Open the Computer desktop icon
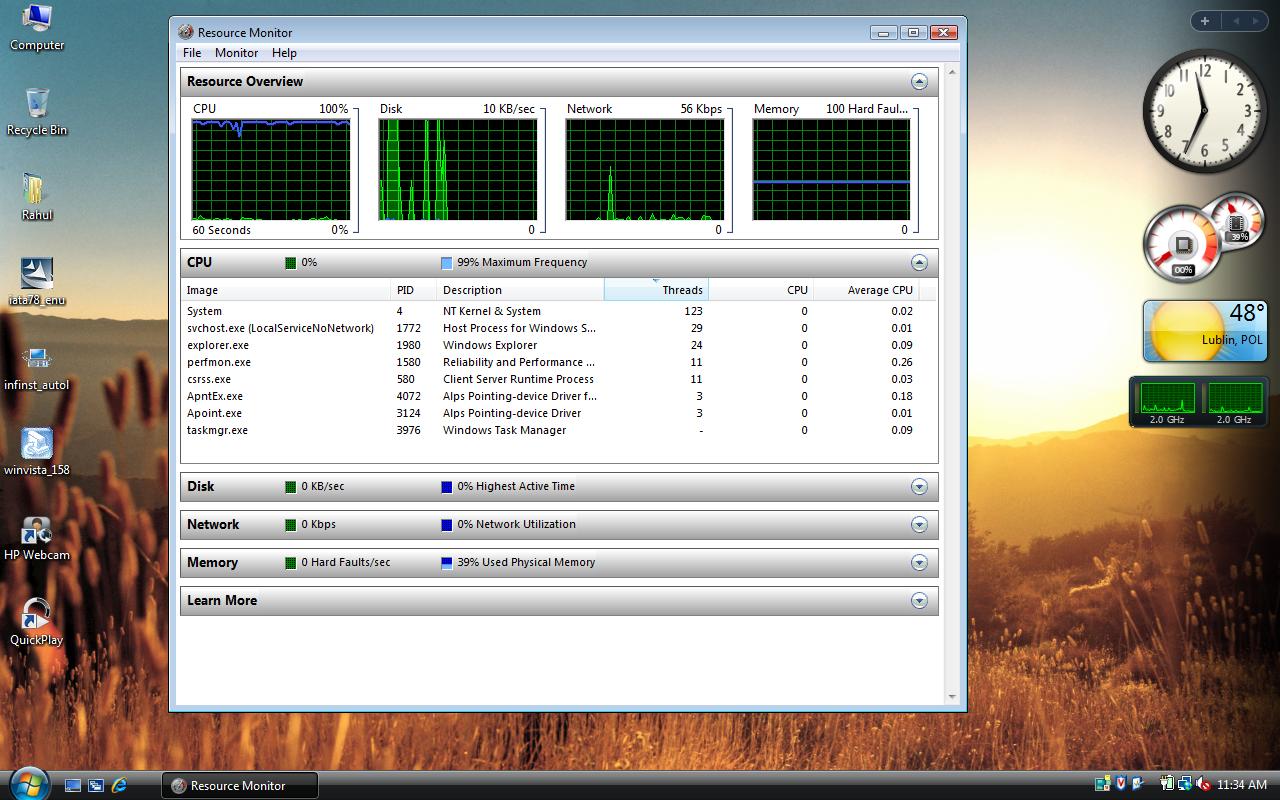 pyautogui.click(x=37, y=27)
